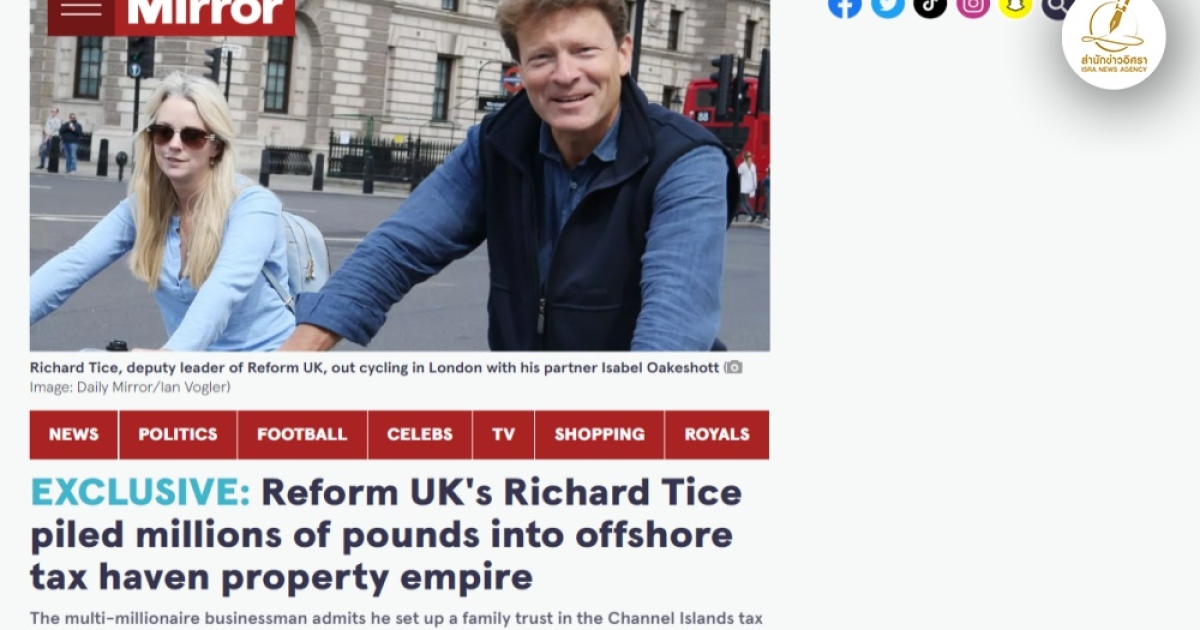Open the Facebook social icon

coord(845,5)
